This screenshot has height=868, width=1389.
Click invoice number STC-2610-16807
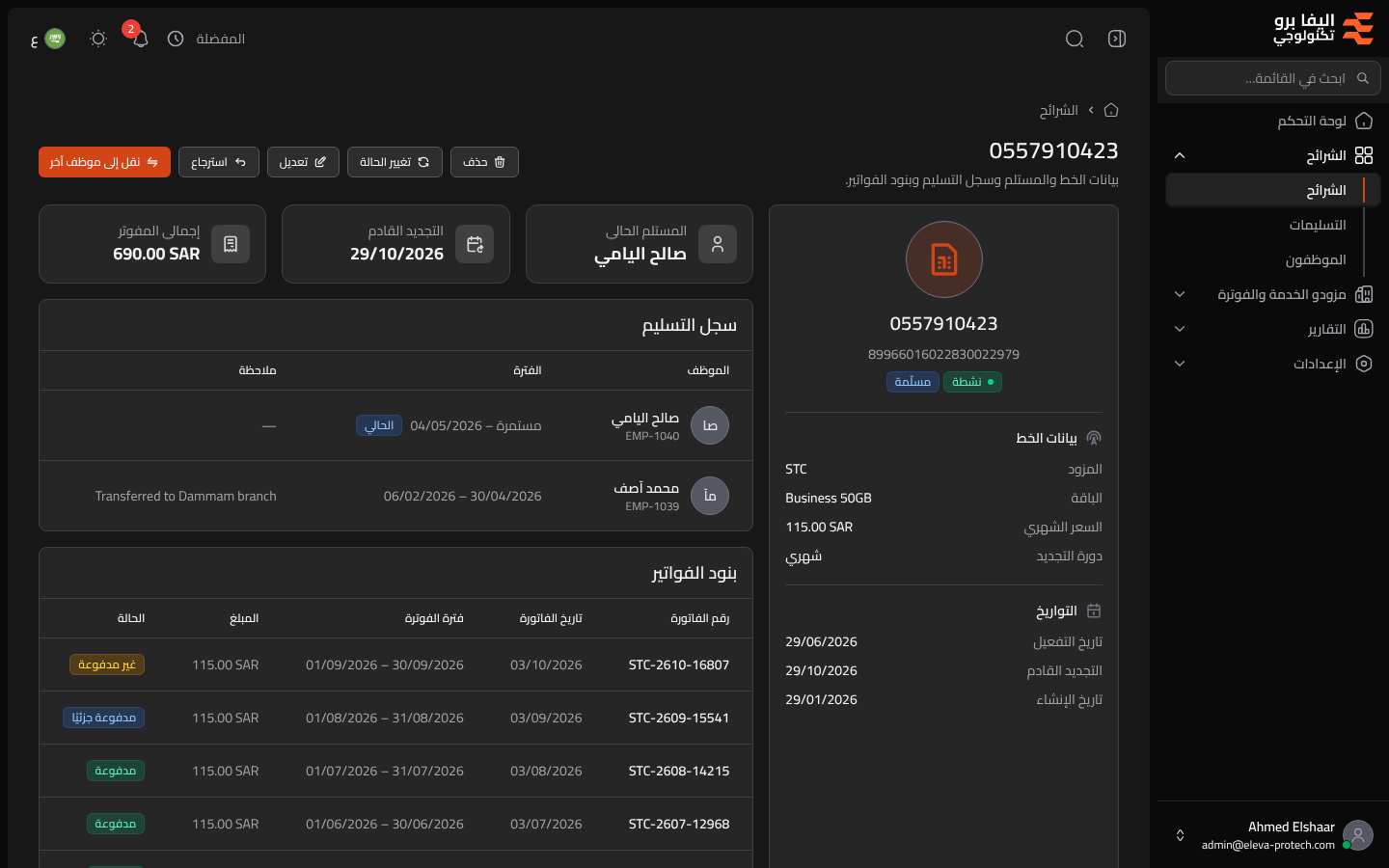(679, 665)
